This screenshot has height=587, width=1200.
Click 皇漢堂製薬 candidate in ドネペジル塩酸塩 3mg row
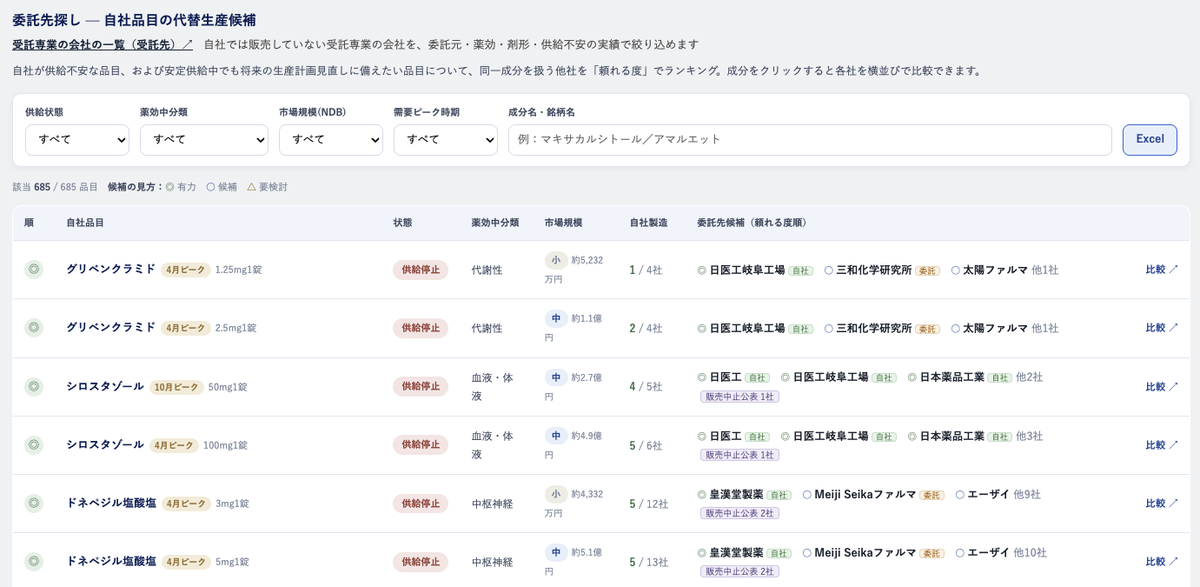coord(736,494)
